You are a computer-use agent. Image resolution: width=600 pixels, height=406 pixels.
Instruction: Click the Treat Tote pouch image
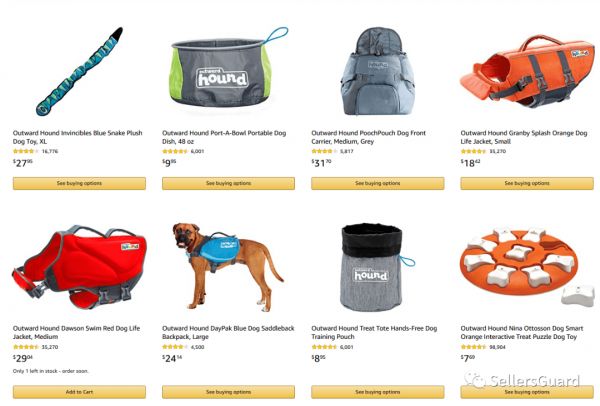click(378, 267)
